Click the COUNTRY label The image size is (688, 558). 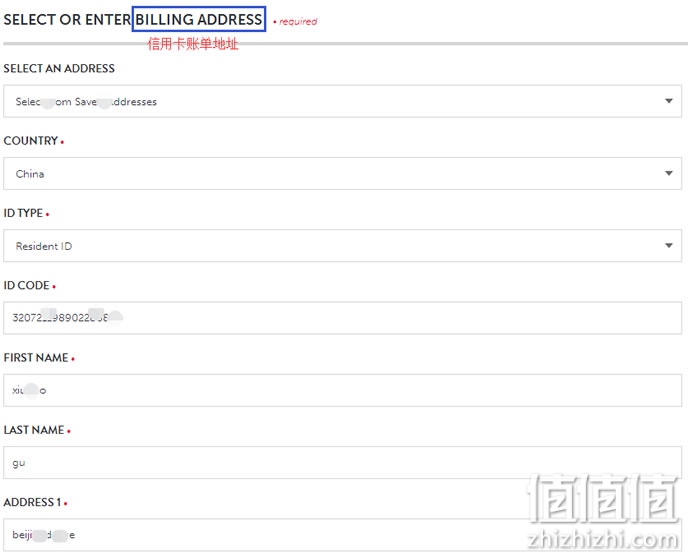point(31,141)
